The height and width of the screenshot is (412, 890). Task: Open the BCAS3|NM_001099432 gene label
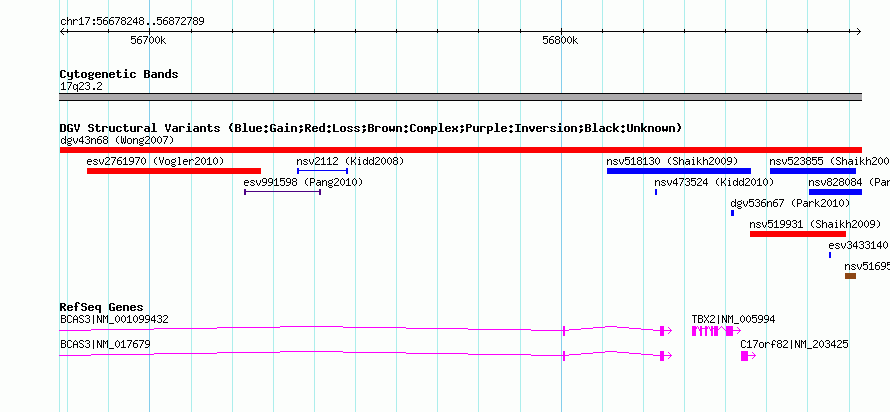[x=114, y=319]
